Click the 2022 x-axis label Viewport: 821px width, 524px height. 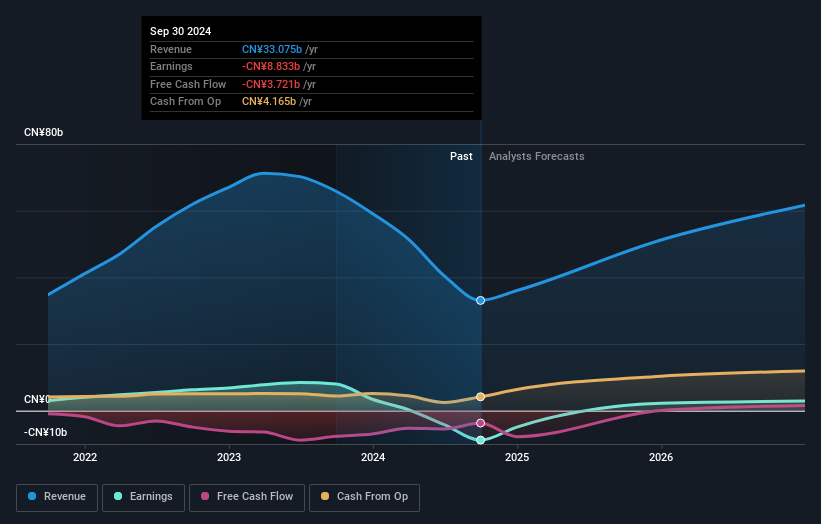coord(85,458)
